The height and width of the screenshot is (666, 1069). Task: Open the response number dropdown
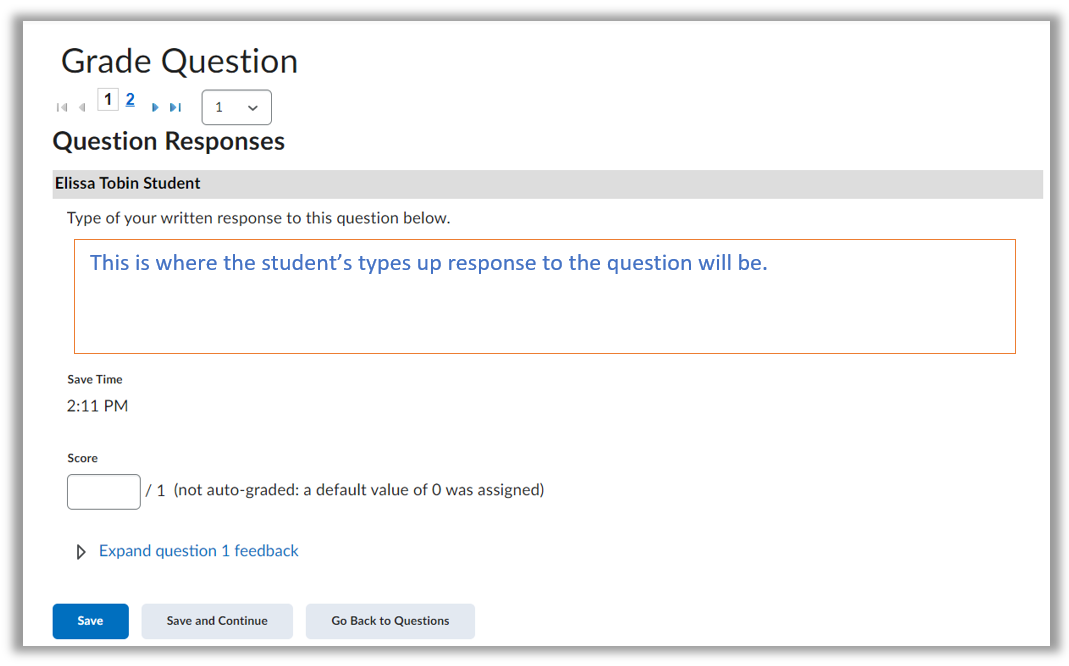[x=236, y=107]
